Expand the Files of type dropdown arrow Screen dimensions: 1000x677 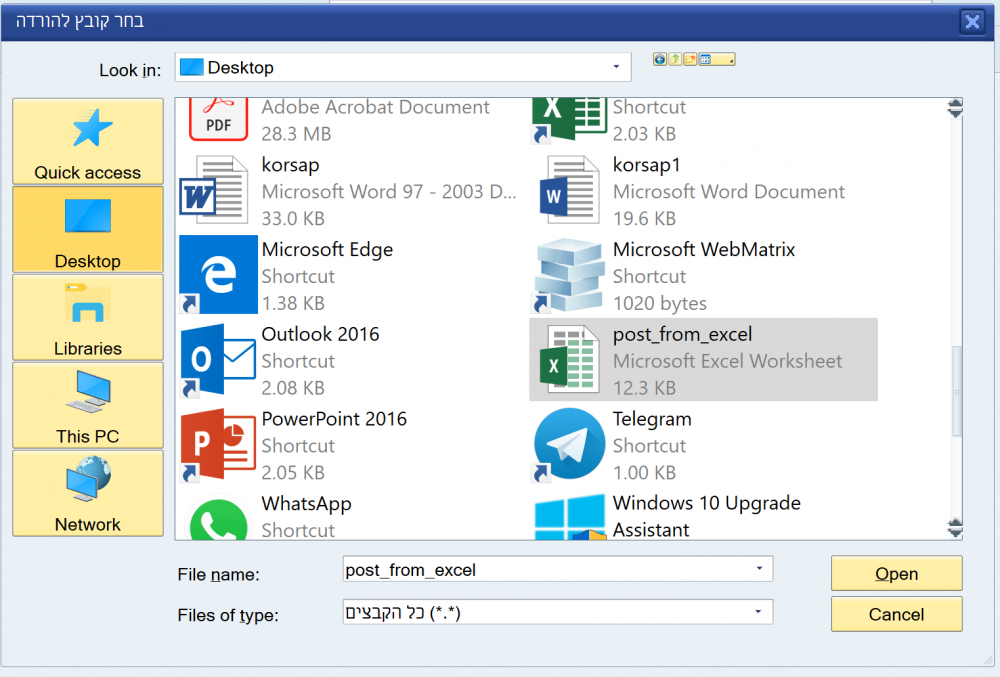tap(758, 612)
